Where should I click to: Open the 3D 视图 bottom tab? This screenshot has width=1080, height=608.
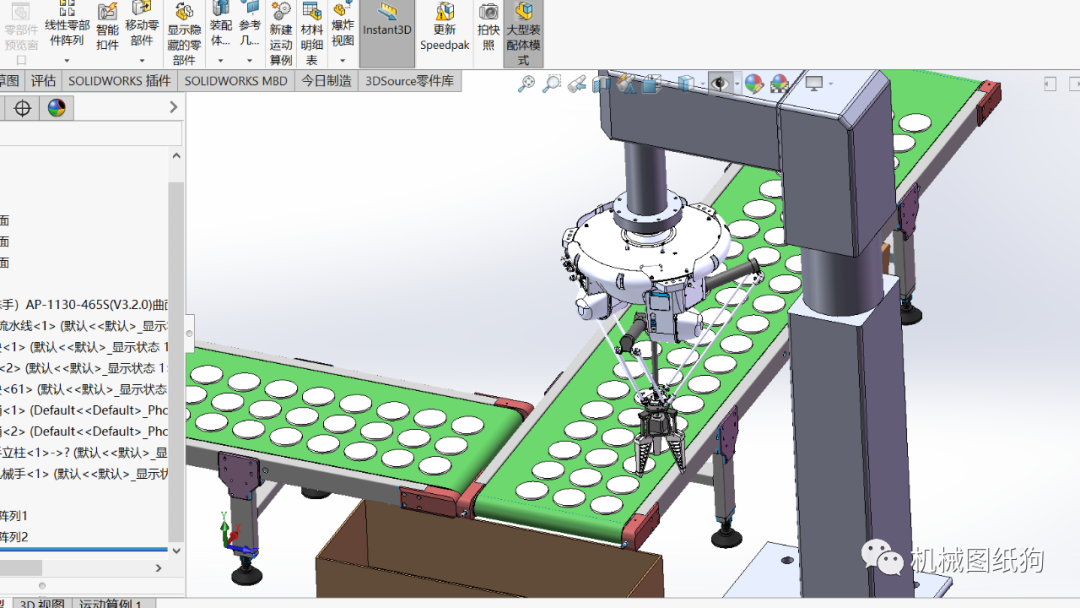pos(42,603)
